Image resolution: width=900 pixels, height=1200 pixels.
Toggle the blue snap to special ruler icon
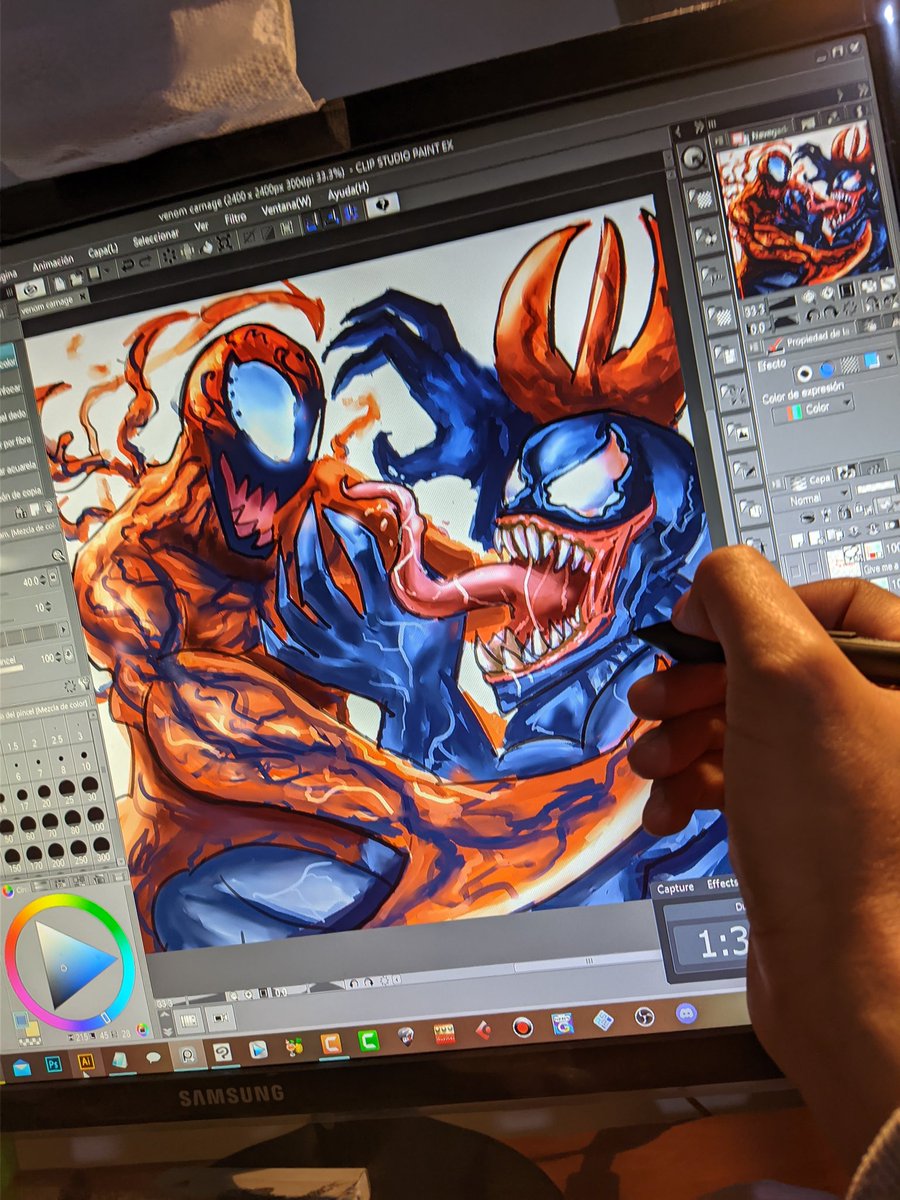[x=331, y=217]
